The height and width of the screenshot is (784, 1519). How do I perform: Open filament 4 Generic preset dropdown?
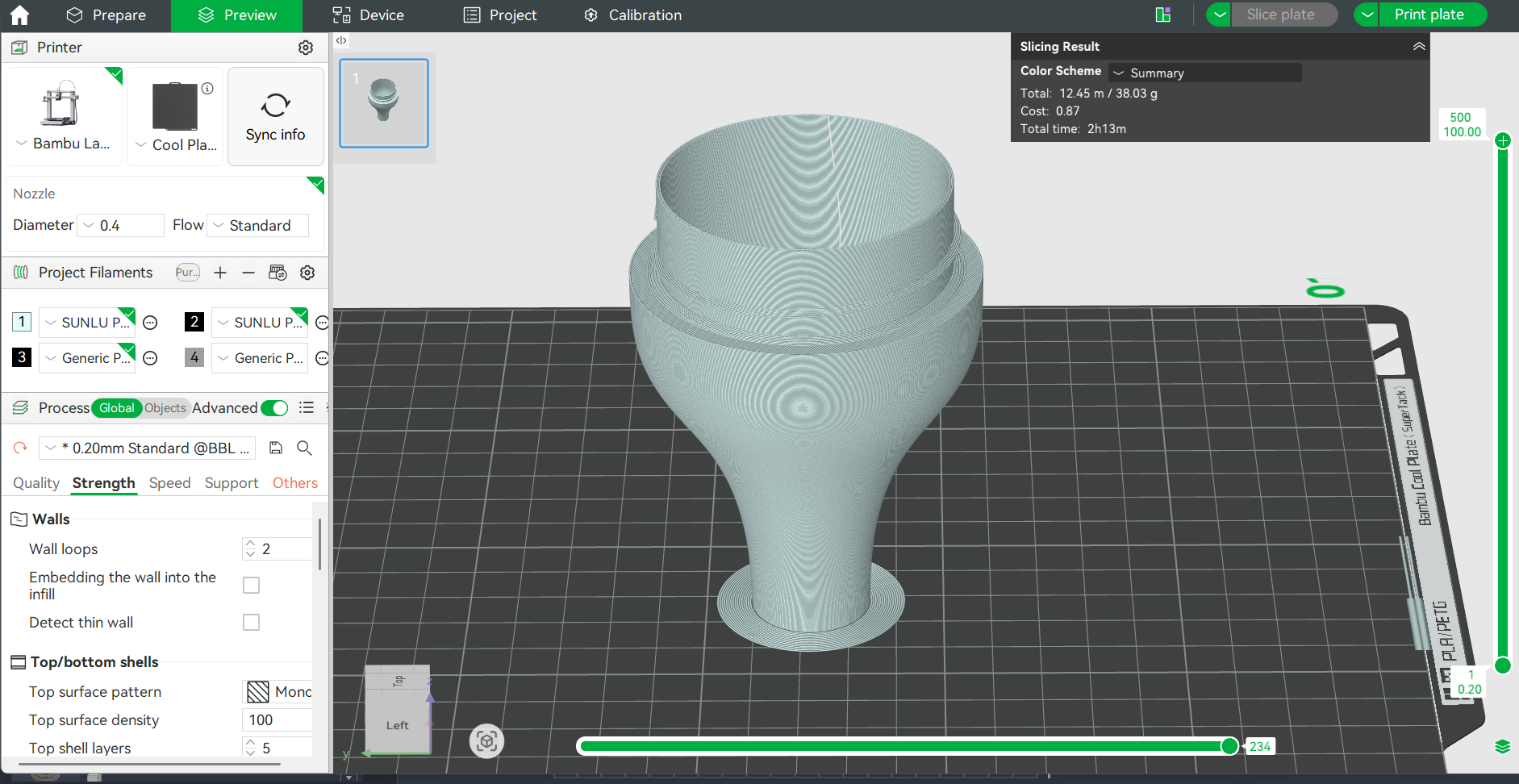(260, 358)
